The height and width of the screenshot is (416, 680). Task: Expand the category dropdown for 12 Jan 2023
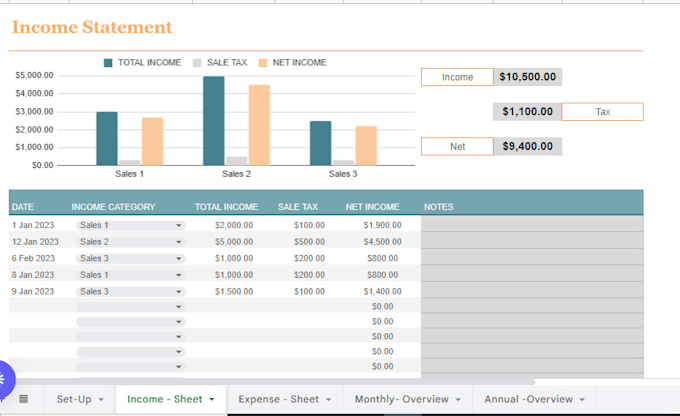[179, 242]
